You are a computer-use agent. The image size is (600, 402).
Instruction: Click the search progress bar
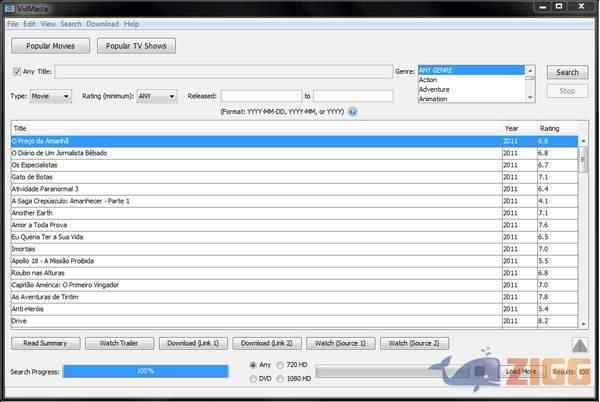tap(145, 371)
